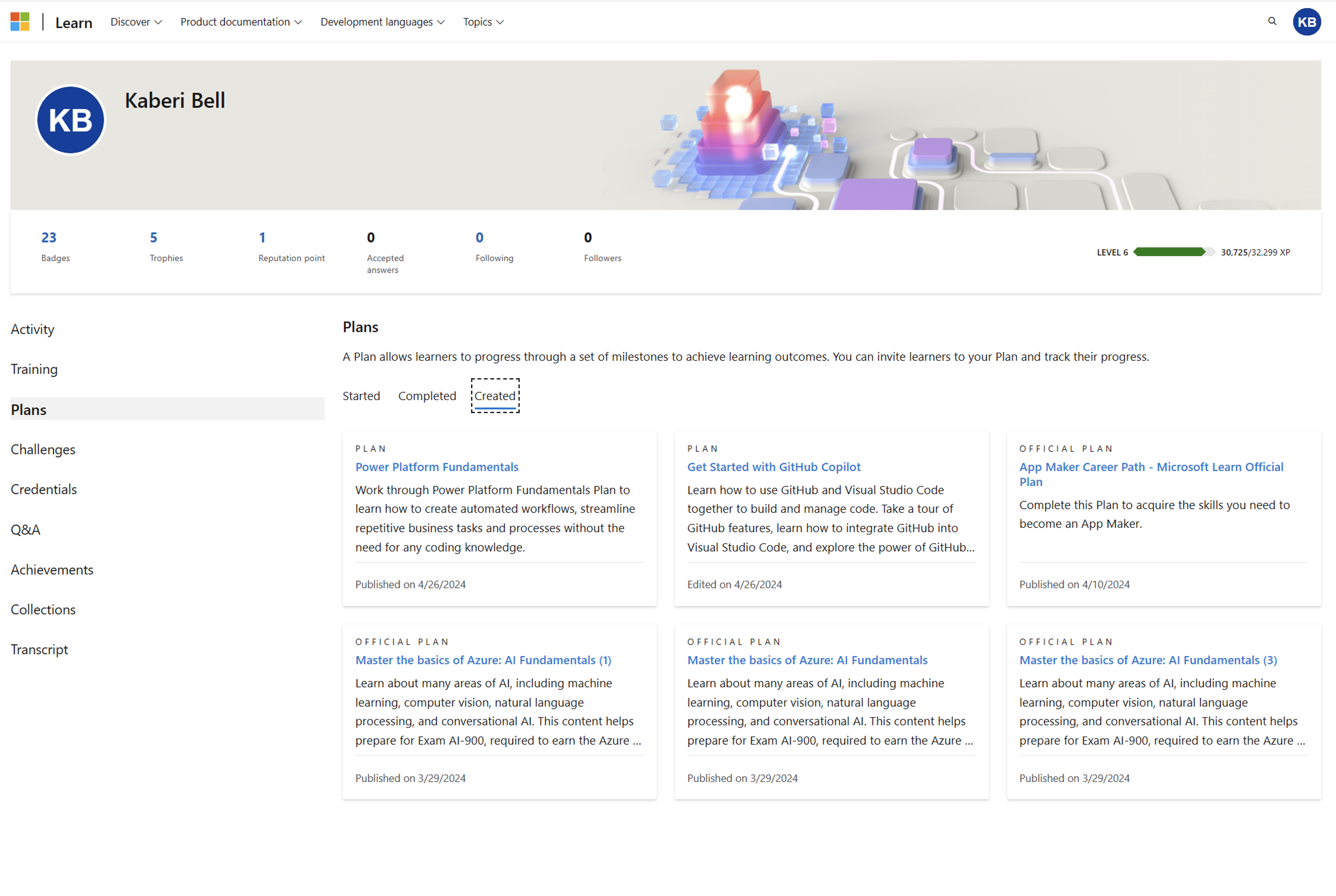Image resolution: width=1336 pixels, height=896 pixels.
Task: Expand the Product documentation dropdown
Action: pyautogui.click(x=239, y=21)
